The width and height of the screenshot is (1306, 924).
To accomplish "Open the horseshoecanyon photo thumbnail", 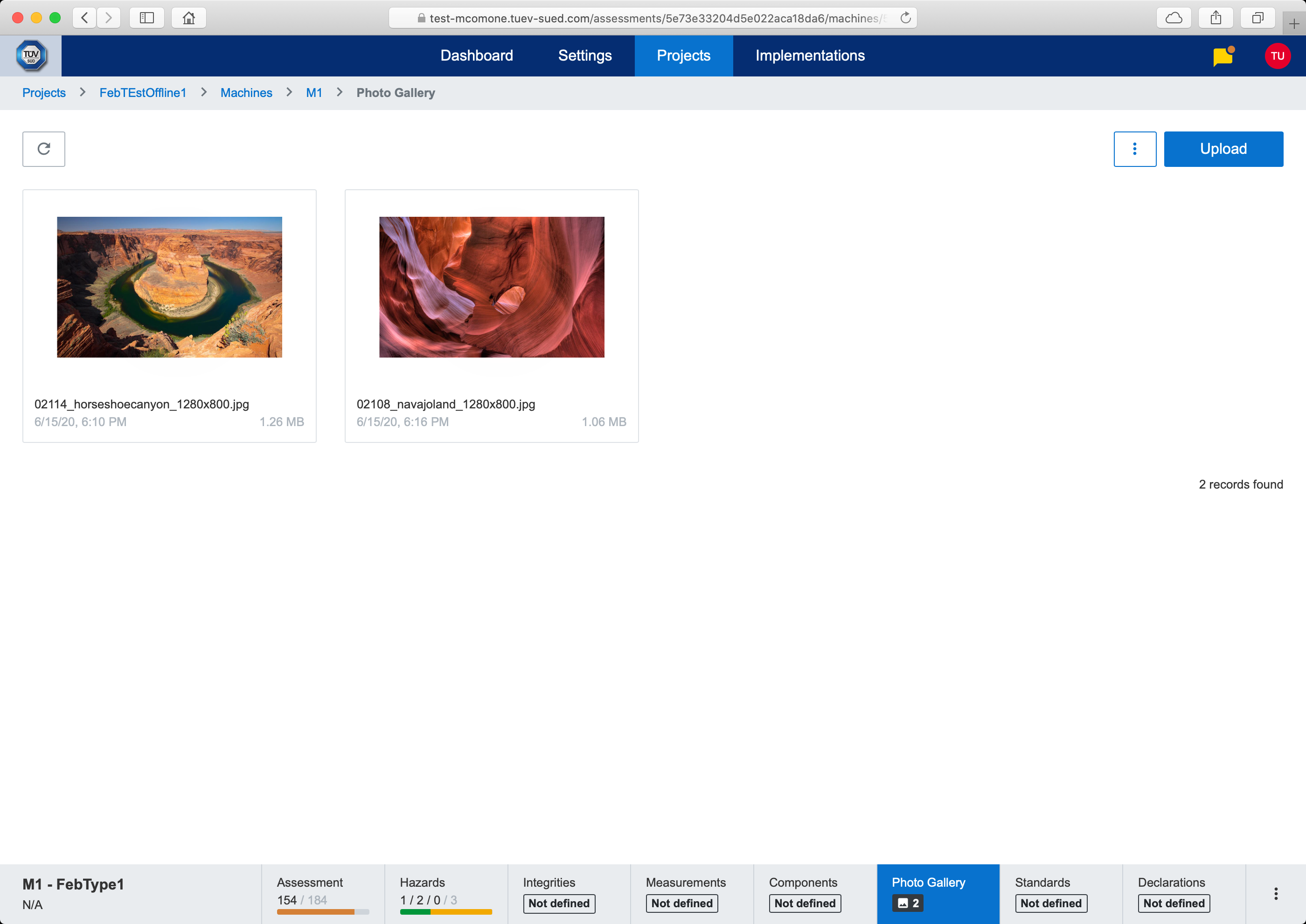I will coord(169,287).
